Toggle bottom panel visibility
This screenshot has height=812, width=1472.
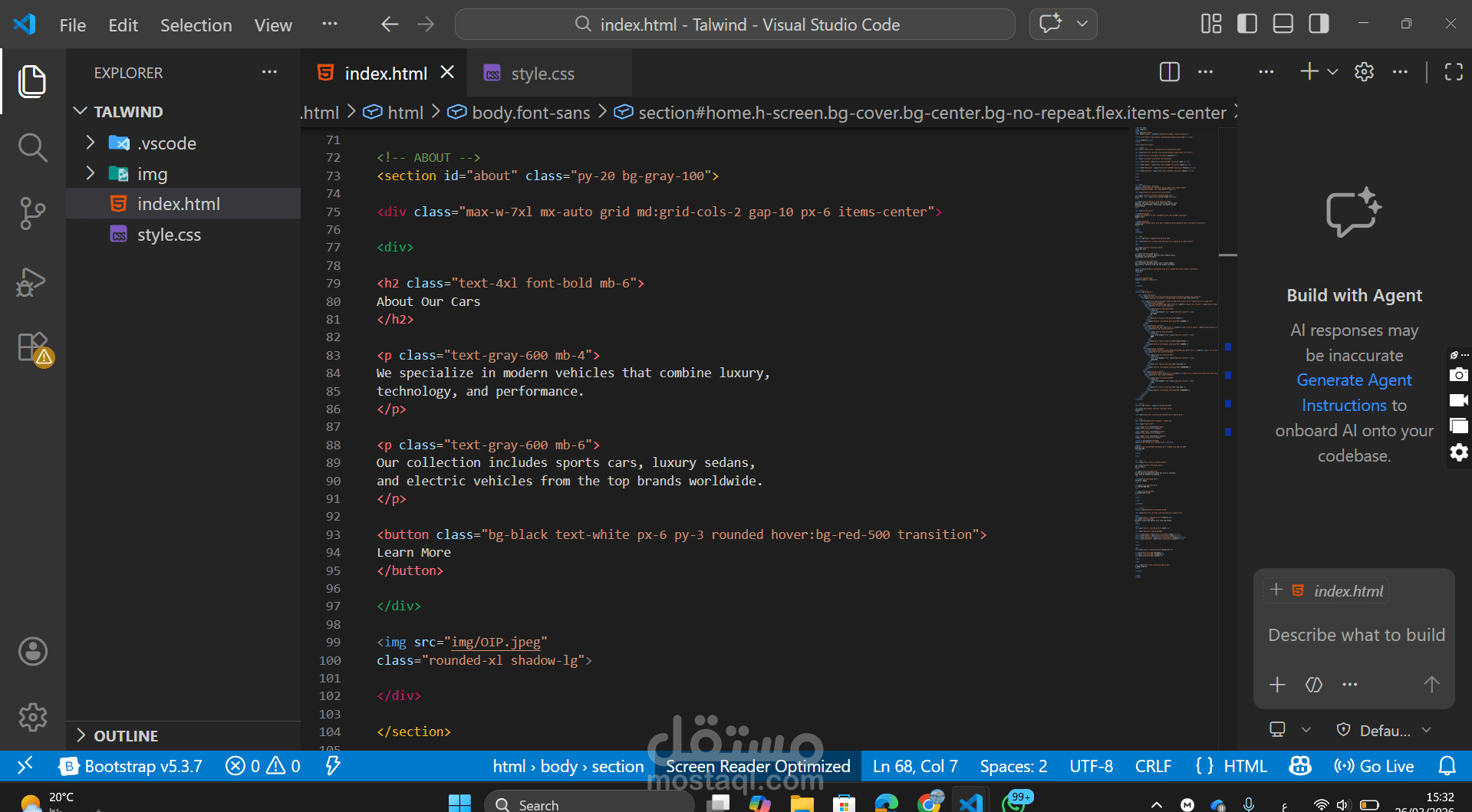(1283, 24)
